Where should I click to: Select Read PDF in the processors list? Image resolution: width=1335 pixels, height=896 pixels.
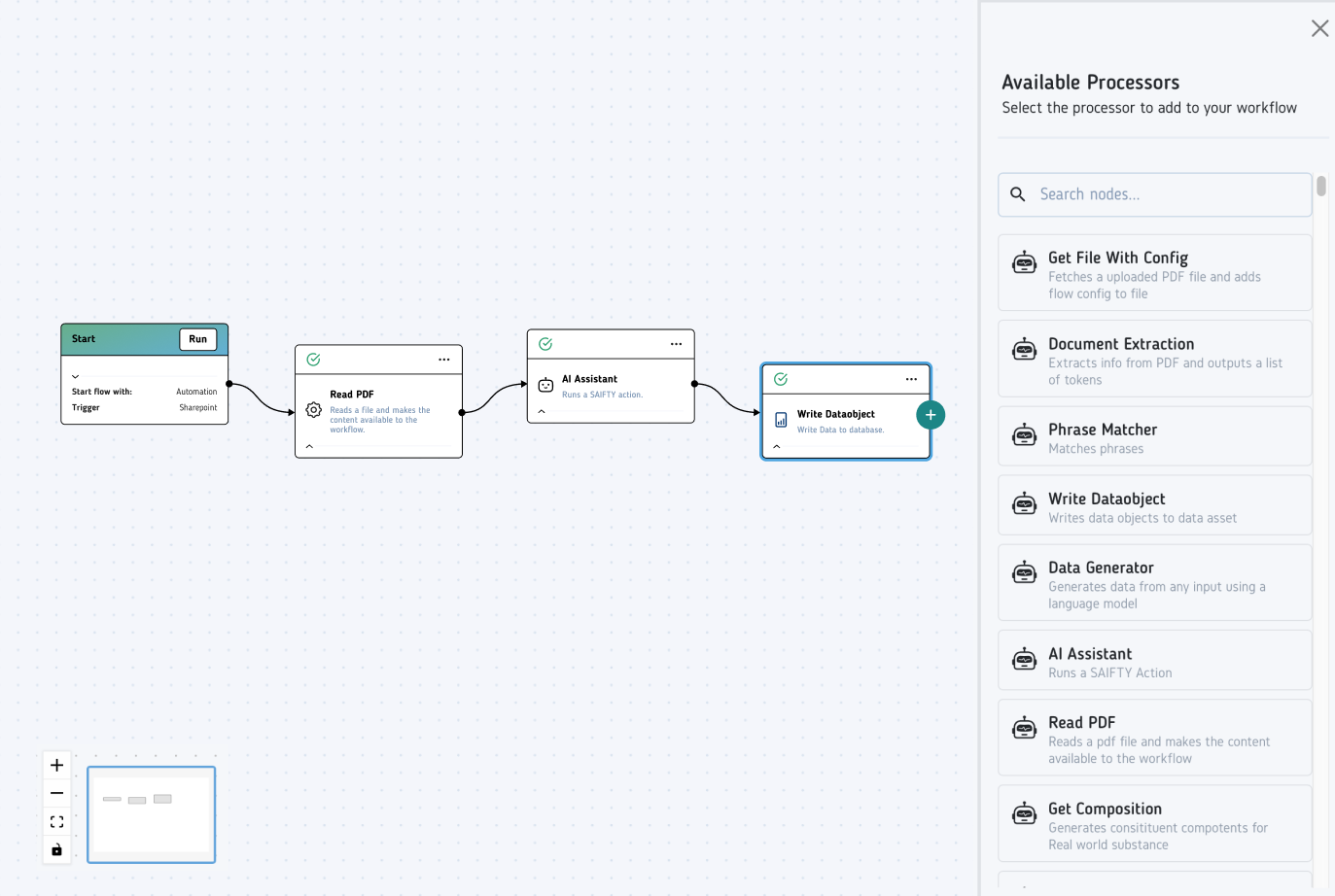(x=1155, y=738)
